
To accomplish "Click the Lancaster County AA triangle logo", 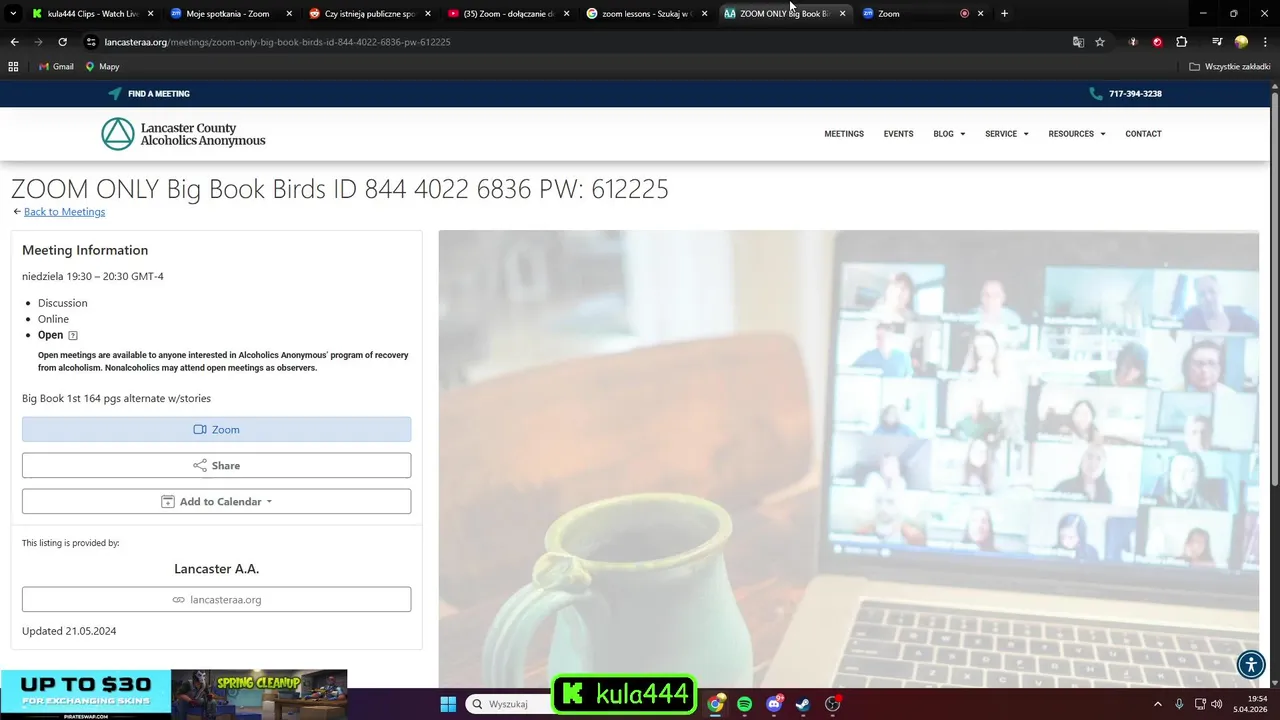I will pyautogui.click(x=117, y=134).
